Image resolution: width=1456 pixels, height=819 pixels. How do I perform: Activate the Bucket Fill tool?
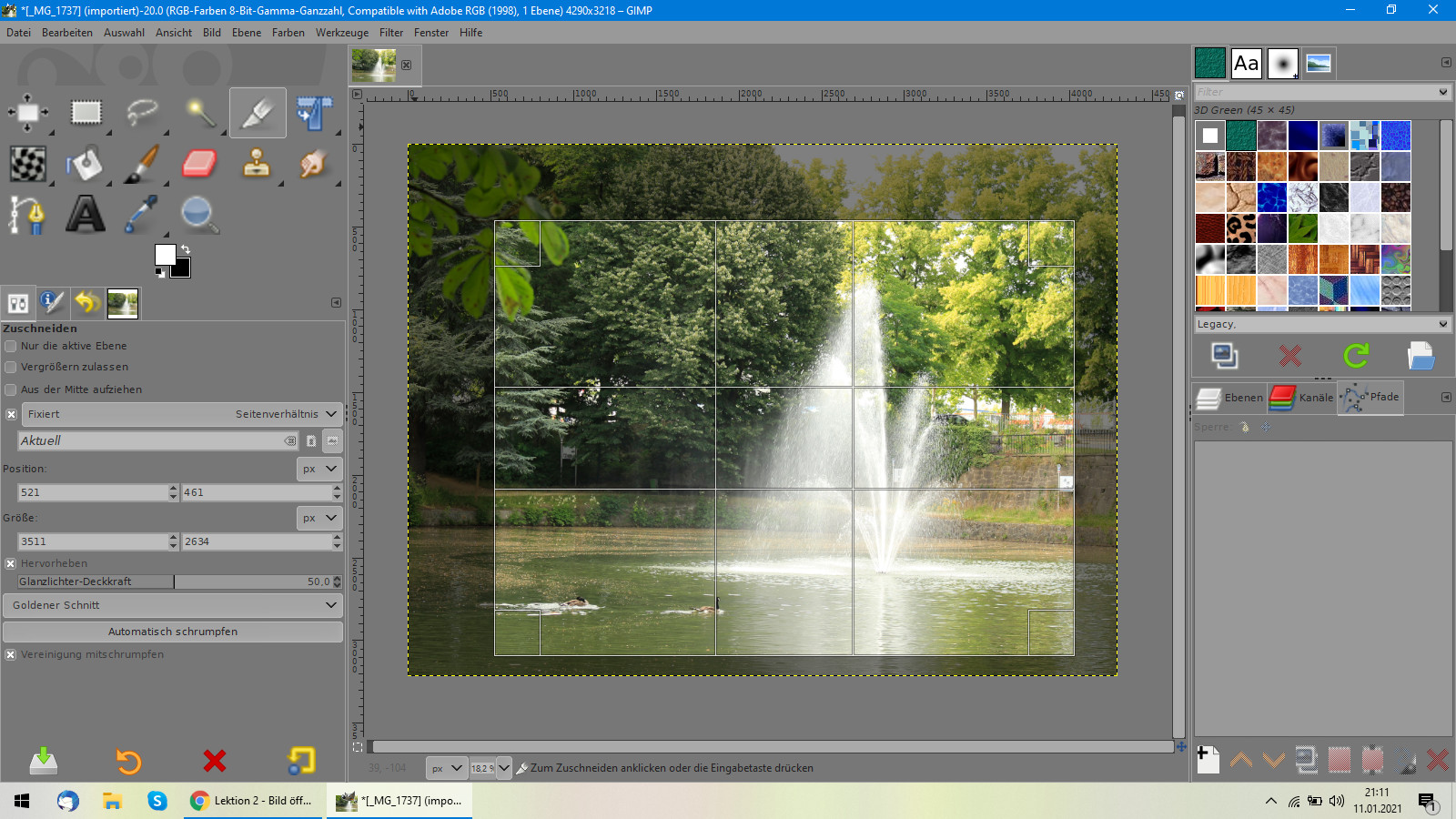click(x=85, y=164)
